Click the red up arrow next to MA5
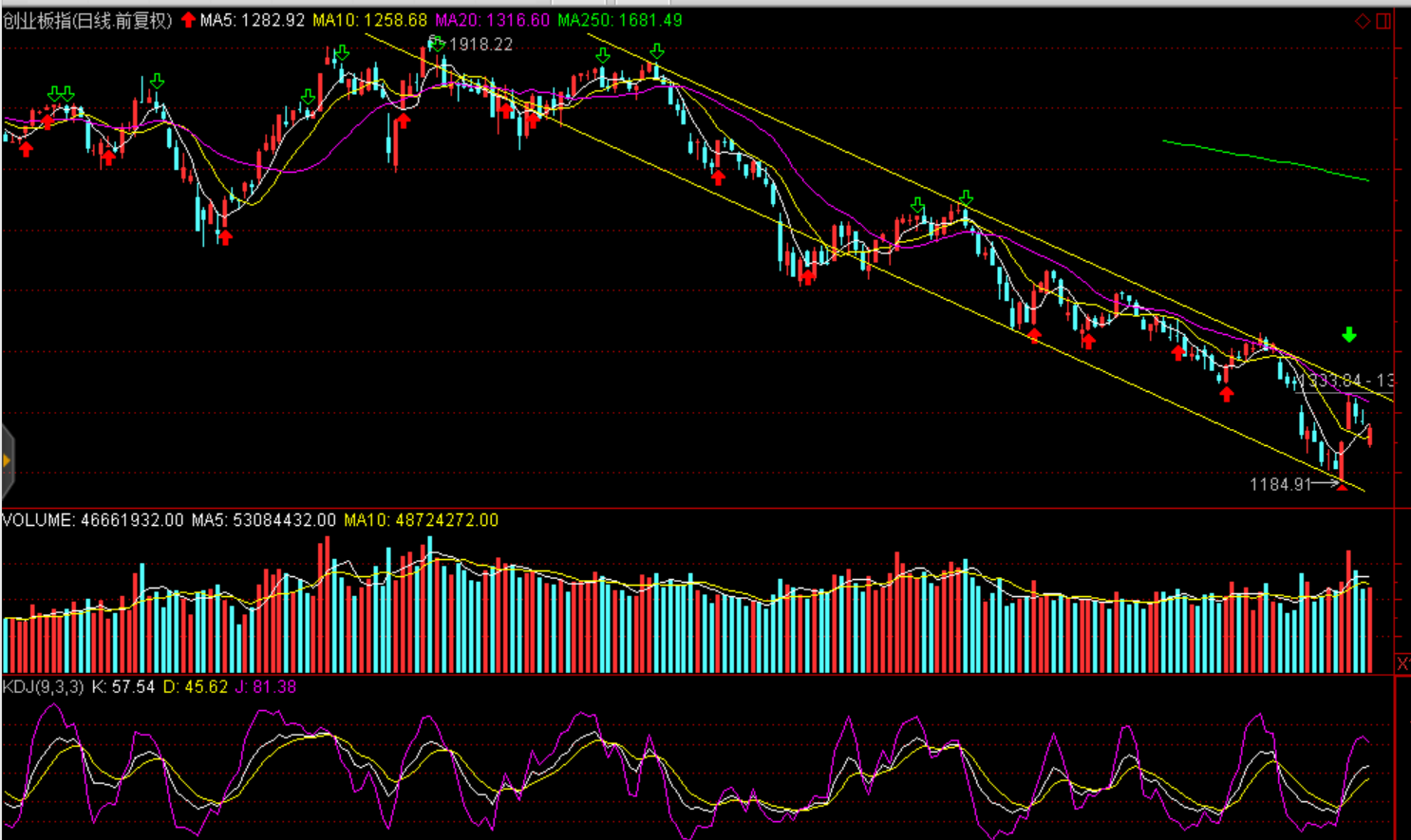Viewport: 1411px width, 840px height. (x=188, y=20)
